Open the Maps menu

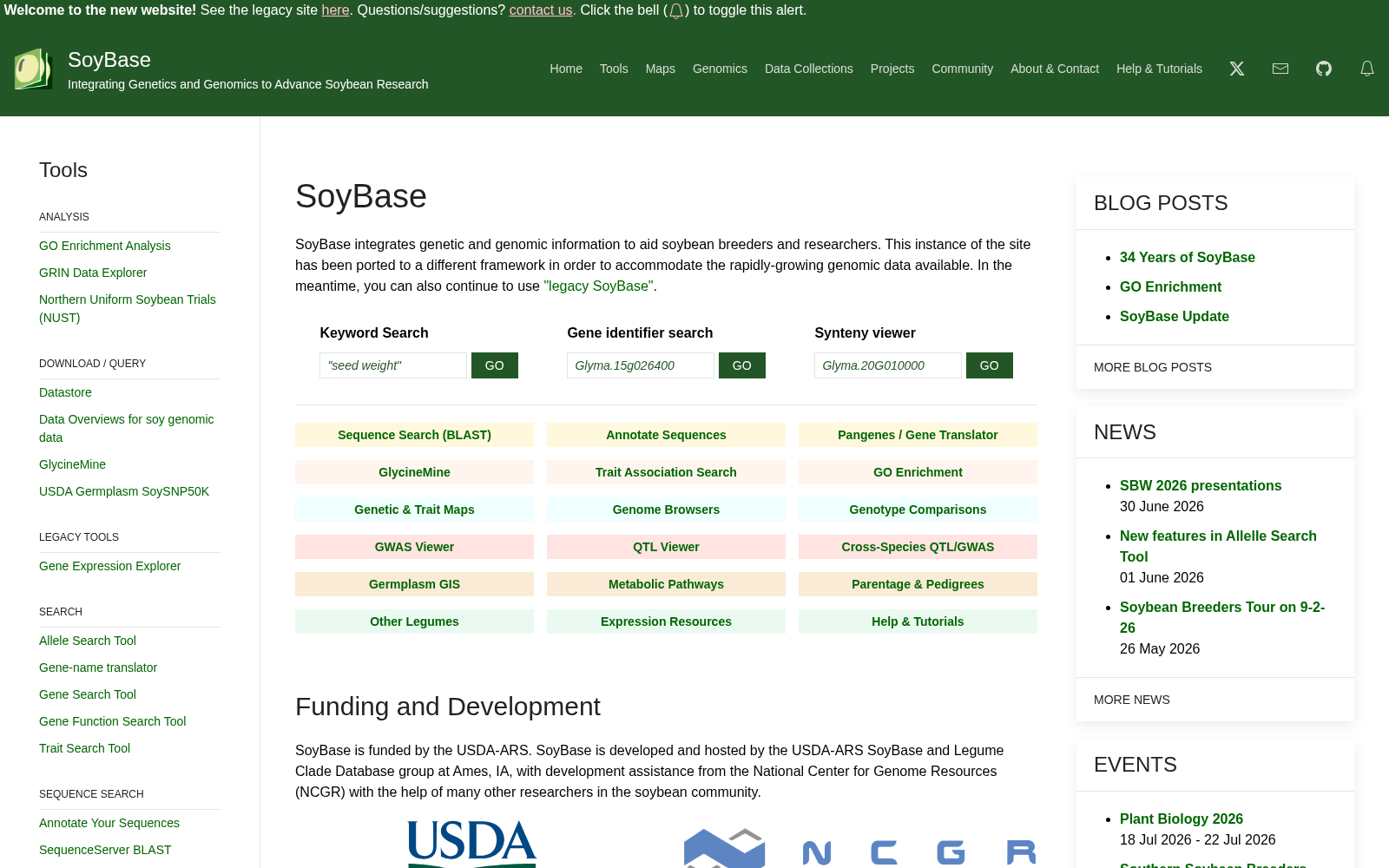tap(660, 69)
